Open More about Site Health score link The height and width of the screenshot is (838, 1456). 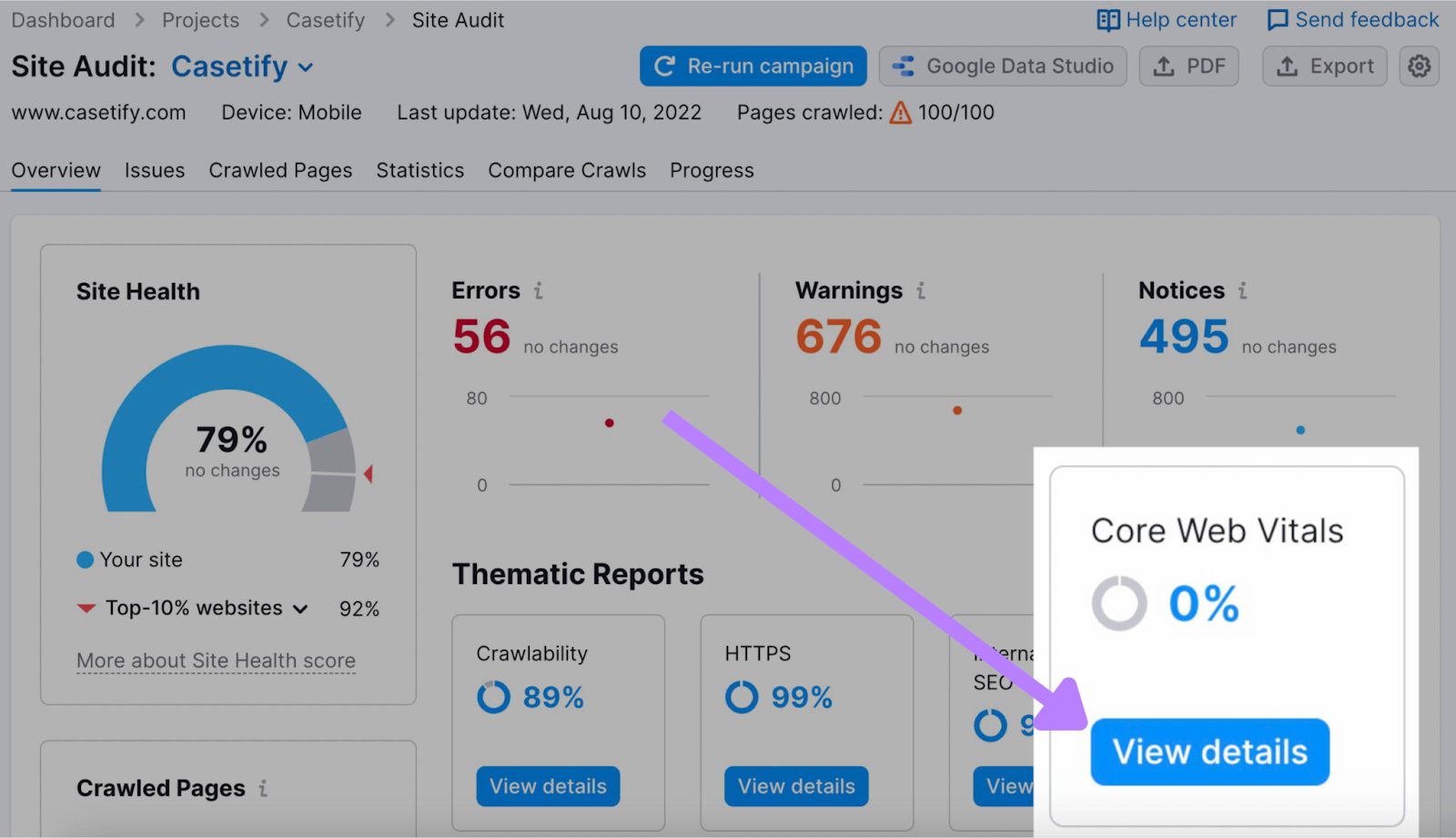[216, 661]
